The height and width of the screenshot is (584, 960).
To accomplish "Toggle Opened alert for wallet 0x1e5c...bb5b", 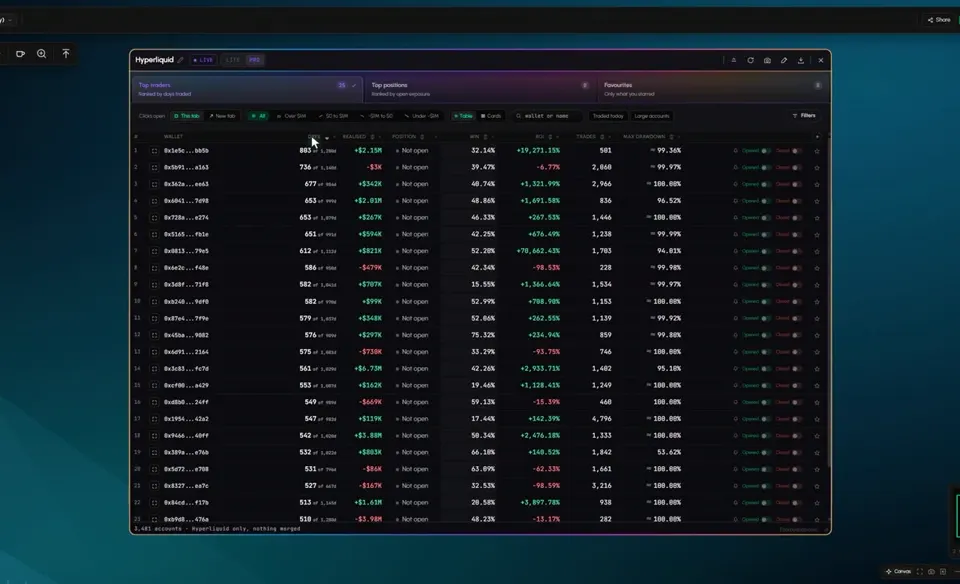I will (x=765, y=151).
